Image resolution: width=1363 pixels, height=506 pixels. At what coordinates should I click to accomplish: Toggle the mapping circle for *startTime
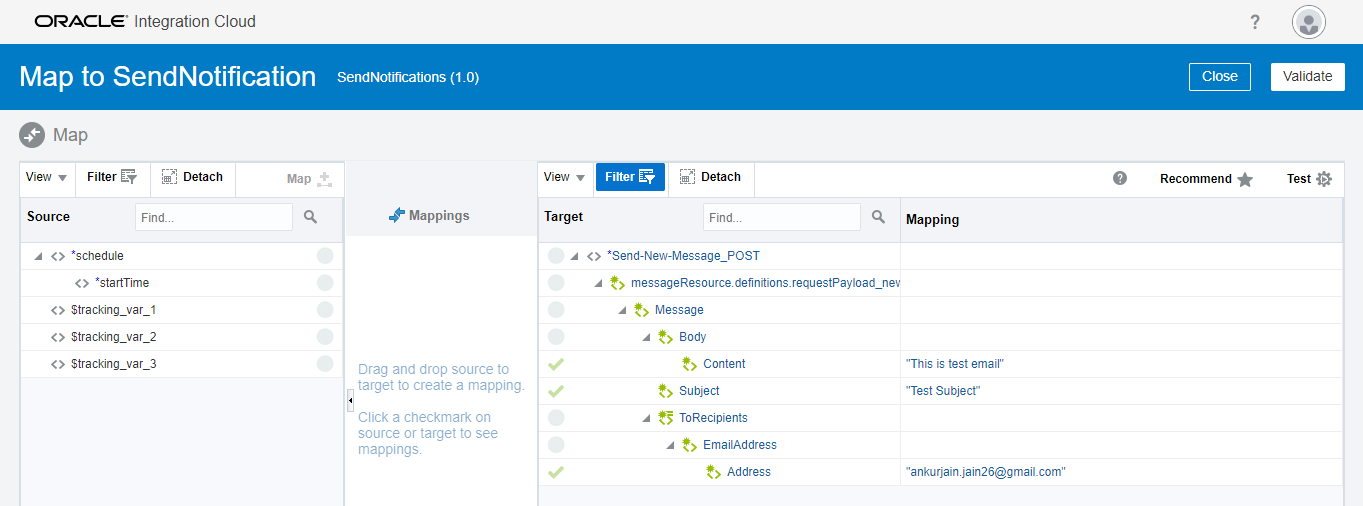[325, 283]
